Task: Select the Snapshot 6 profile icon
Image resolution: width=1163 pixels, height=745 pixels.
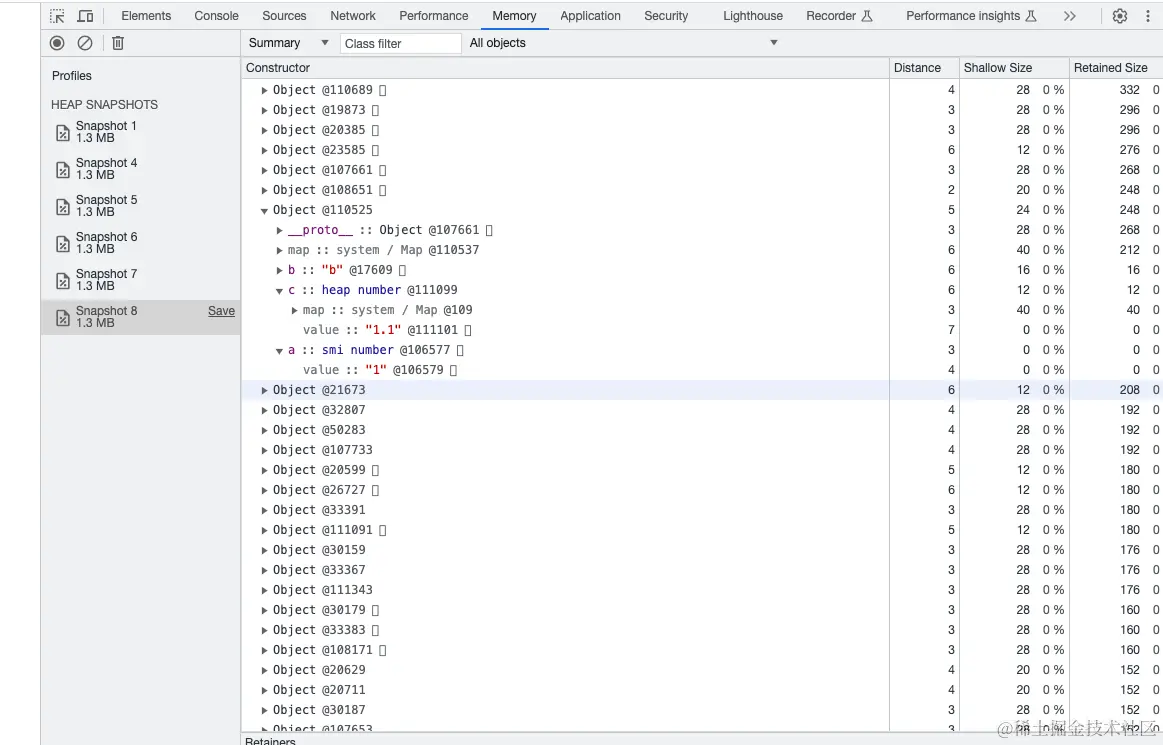Action: 63,243
